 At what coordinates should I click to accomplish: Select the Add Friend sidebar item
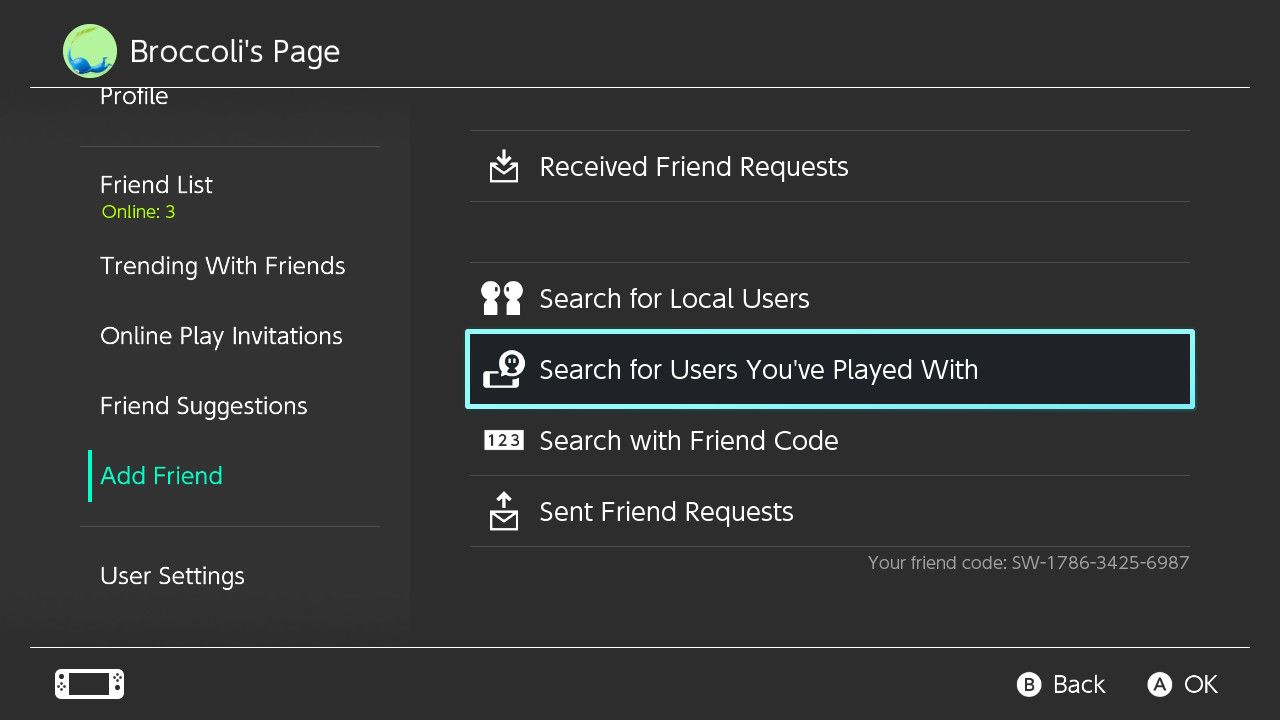(x=161, y=476)
